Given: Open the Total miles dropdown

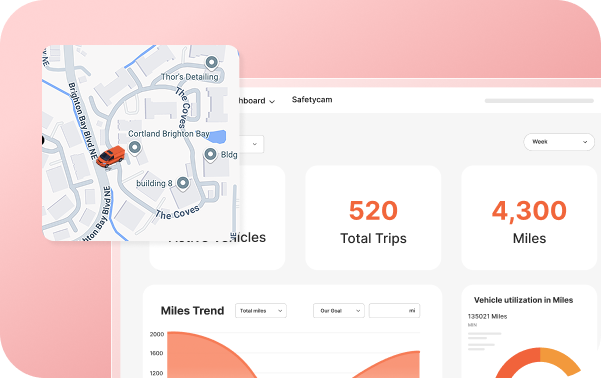Looking at the screenshot, I should click(261, 311).
